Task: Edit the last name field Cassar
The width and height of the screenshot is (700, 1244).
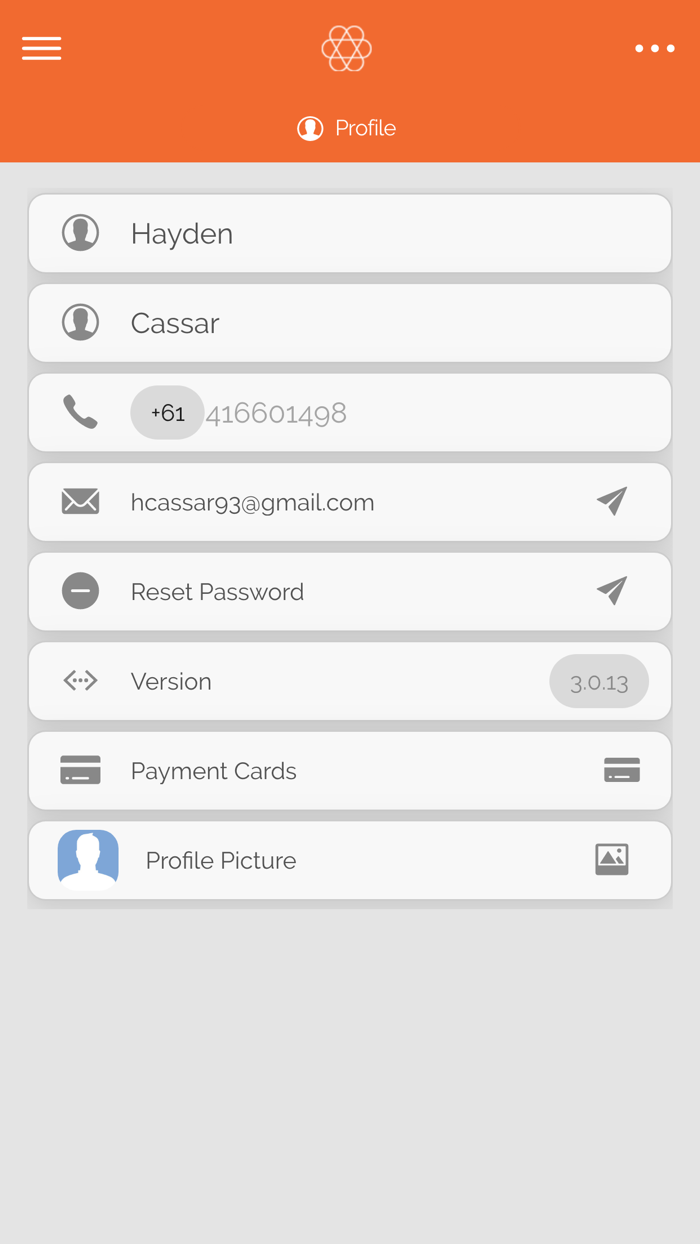Action: click(350, 323)
